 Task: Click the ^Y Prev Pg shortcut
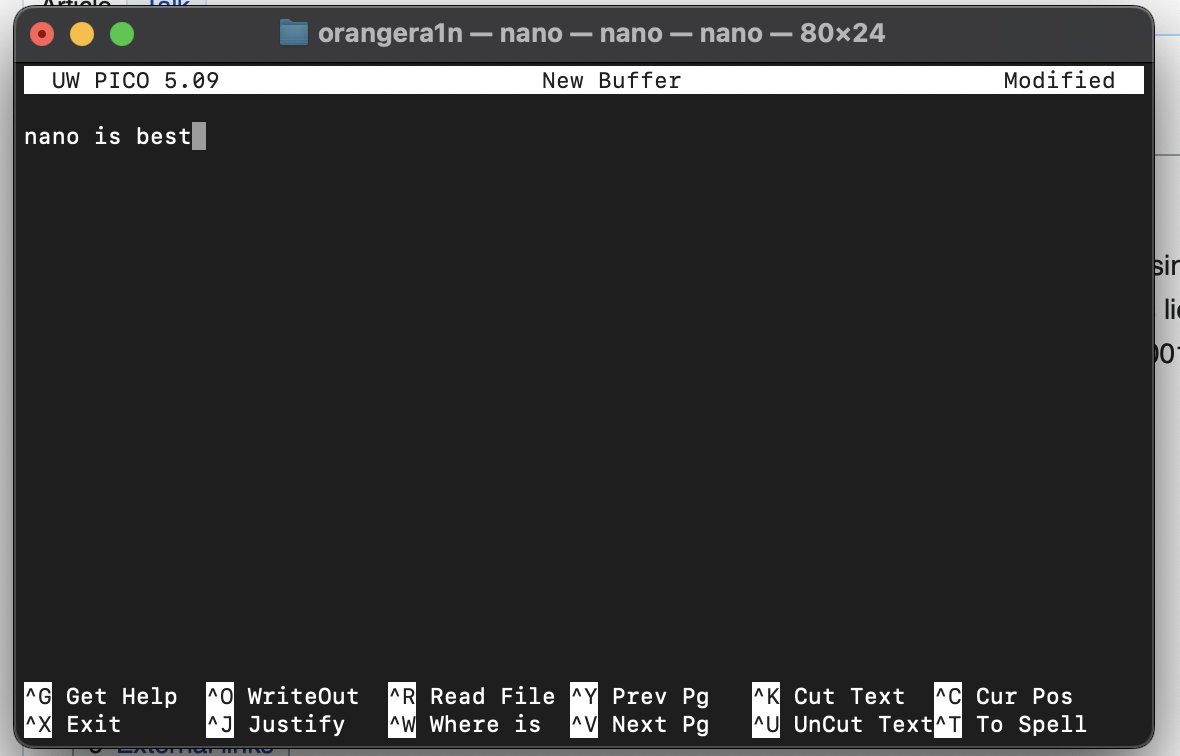coord(640,696)
